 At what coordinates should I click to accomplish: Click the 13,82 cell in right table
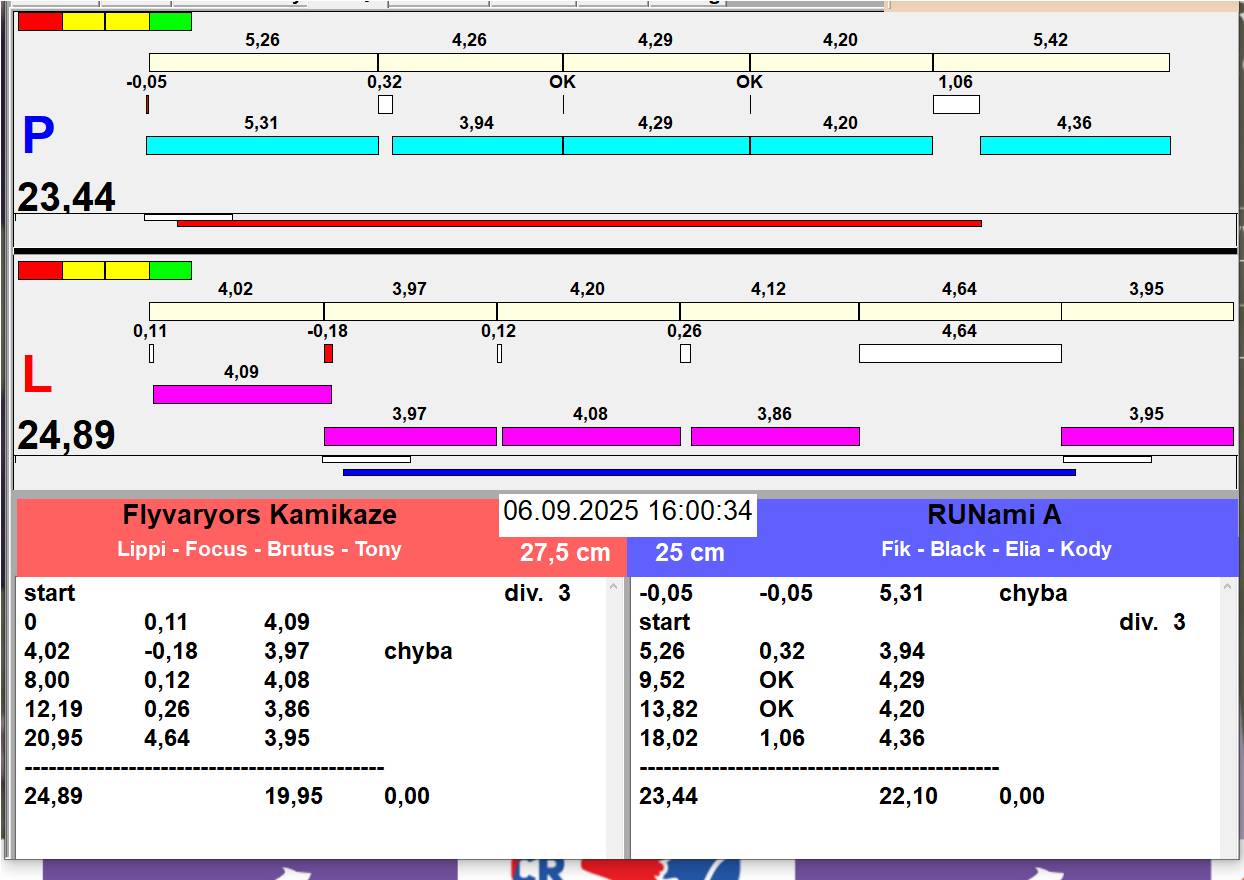[668, 709]
